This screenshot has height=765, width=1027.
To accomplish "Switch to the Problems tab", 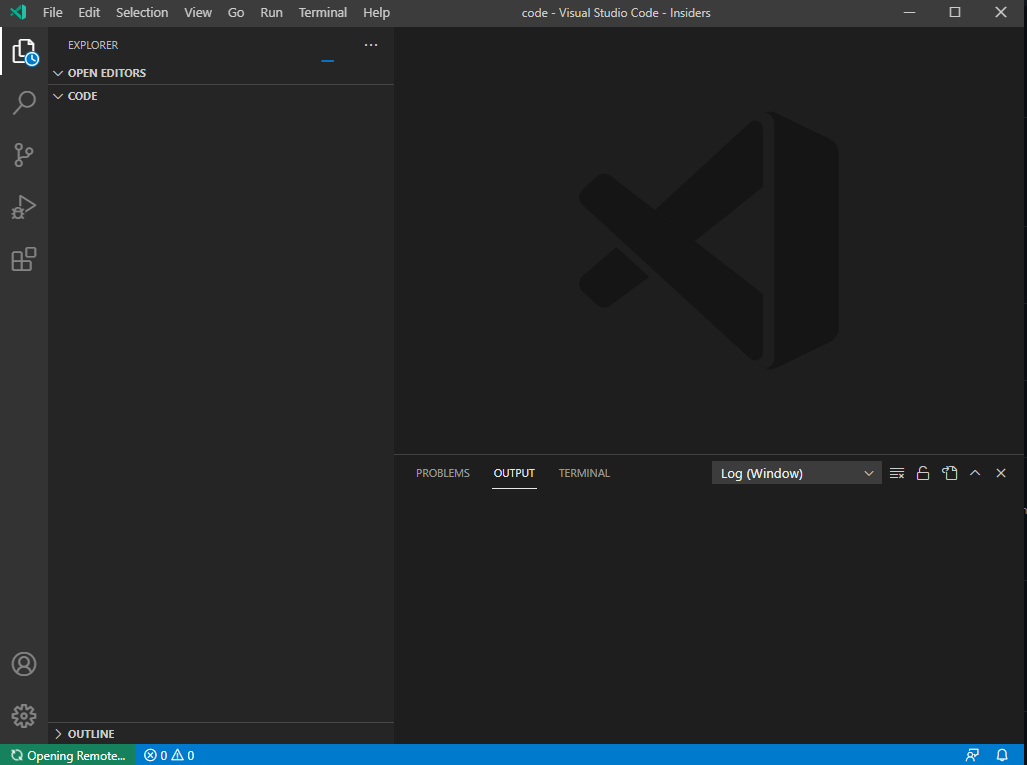I will (443, 473).
